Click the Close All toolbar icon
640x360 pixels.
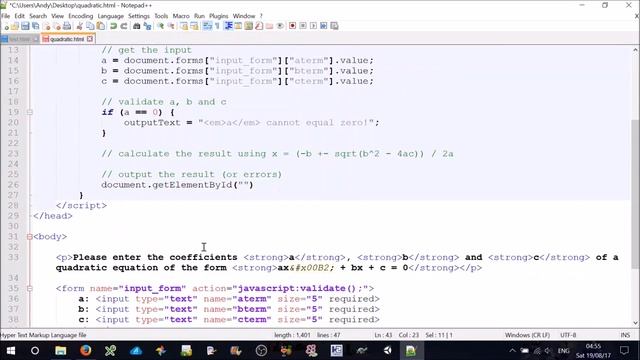(57, 26)
